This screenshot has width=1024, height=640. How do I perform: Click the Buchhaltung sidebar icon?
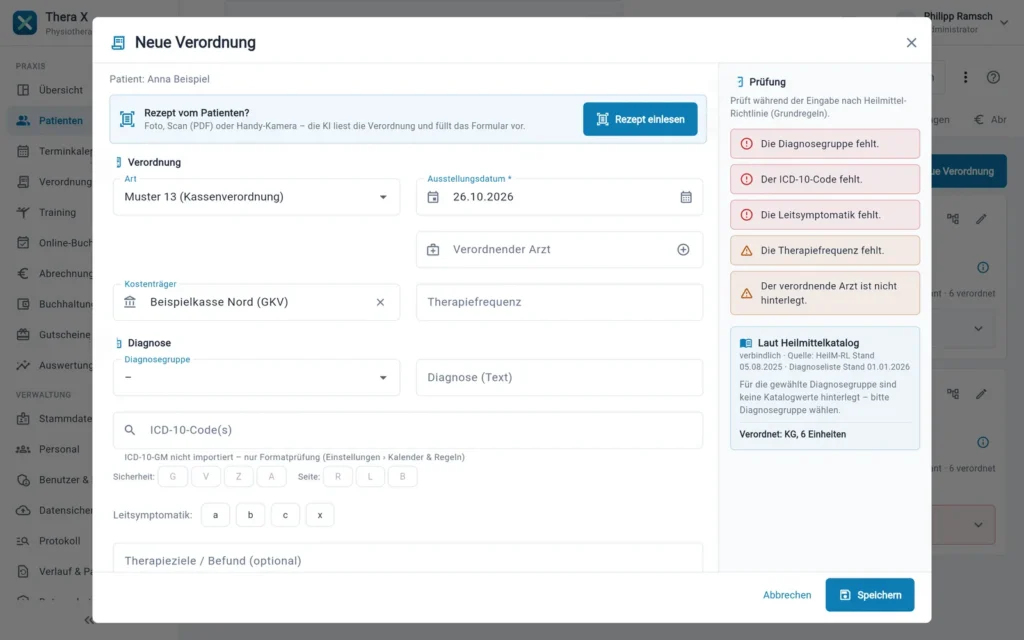point(23,304)
